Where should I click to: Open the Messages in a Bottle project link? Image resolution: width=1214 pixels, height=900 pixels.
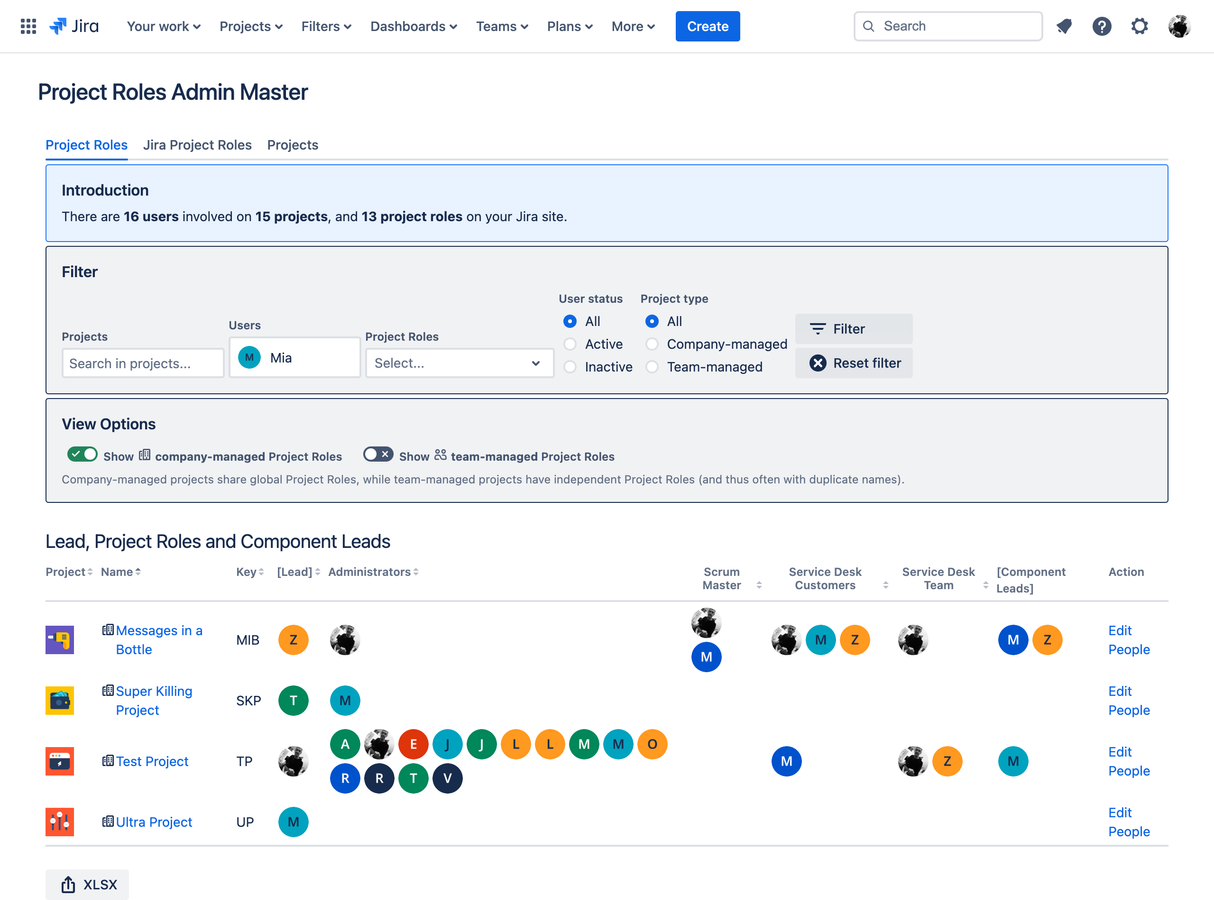[159, 640]
